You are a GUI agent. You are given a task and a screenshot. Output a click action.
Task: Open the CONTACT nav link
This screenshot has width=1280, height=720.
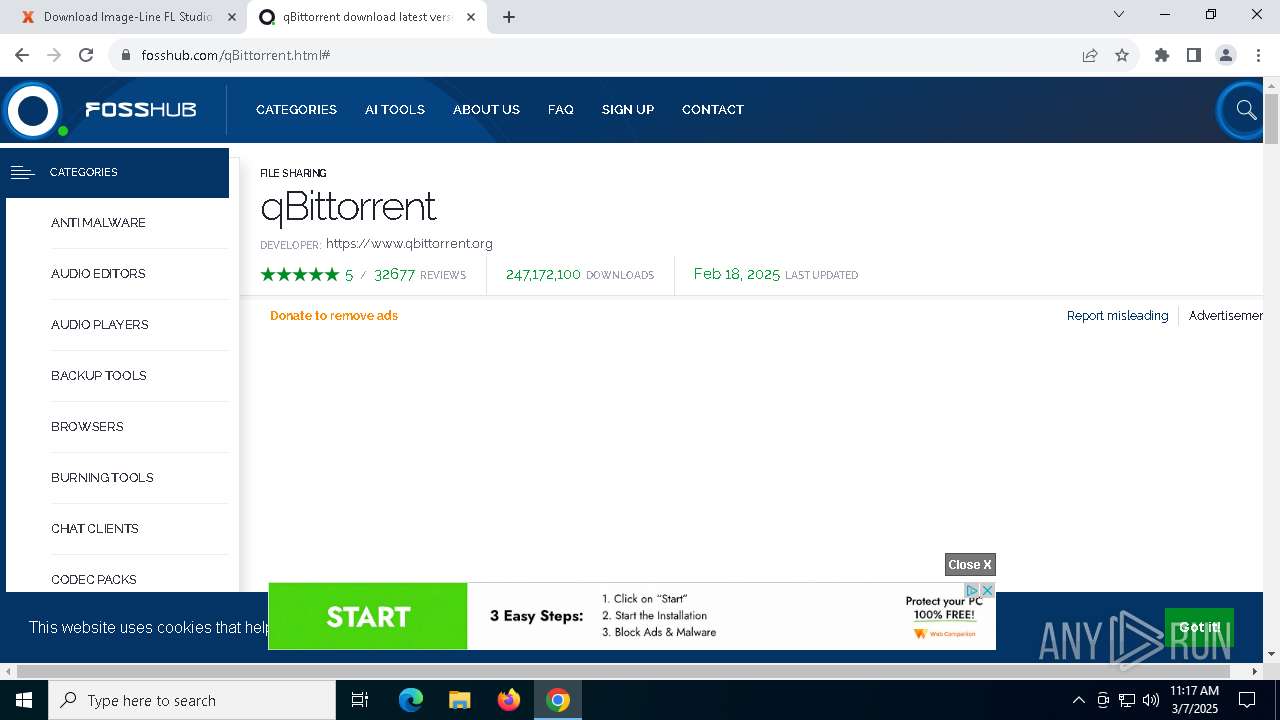713,110
